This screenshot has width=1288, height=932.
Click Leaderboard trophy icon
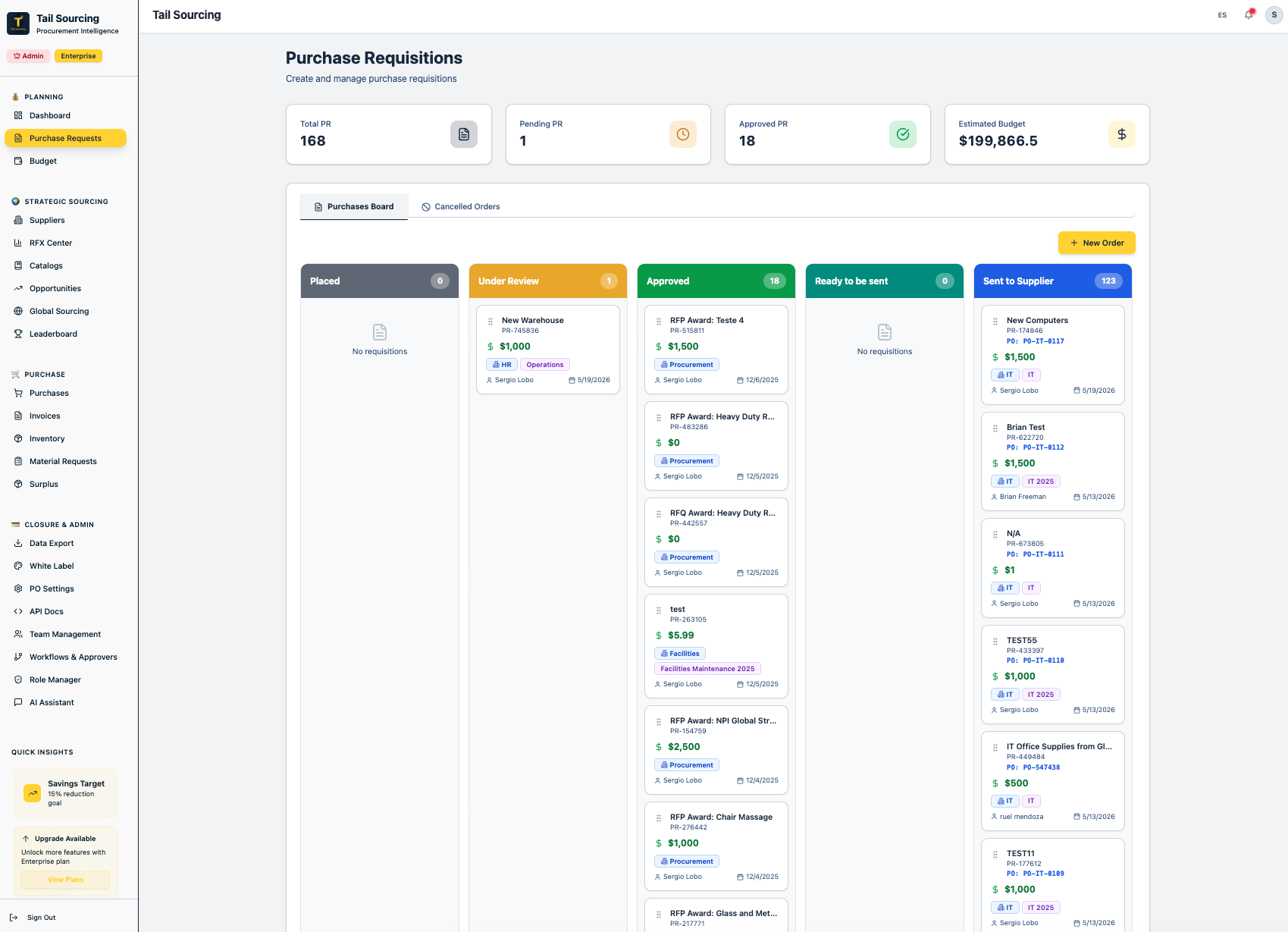click(18, 334)
